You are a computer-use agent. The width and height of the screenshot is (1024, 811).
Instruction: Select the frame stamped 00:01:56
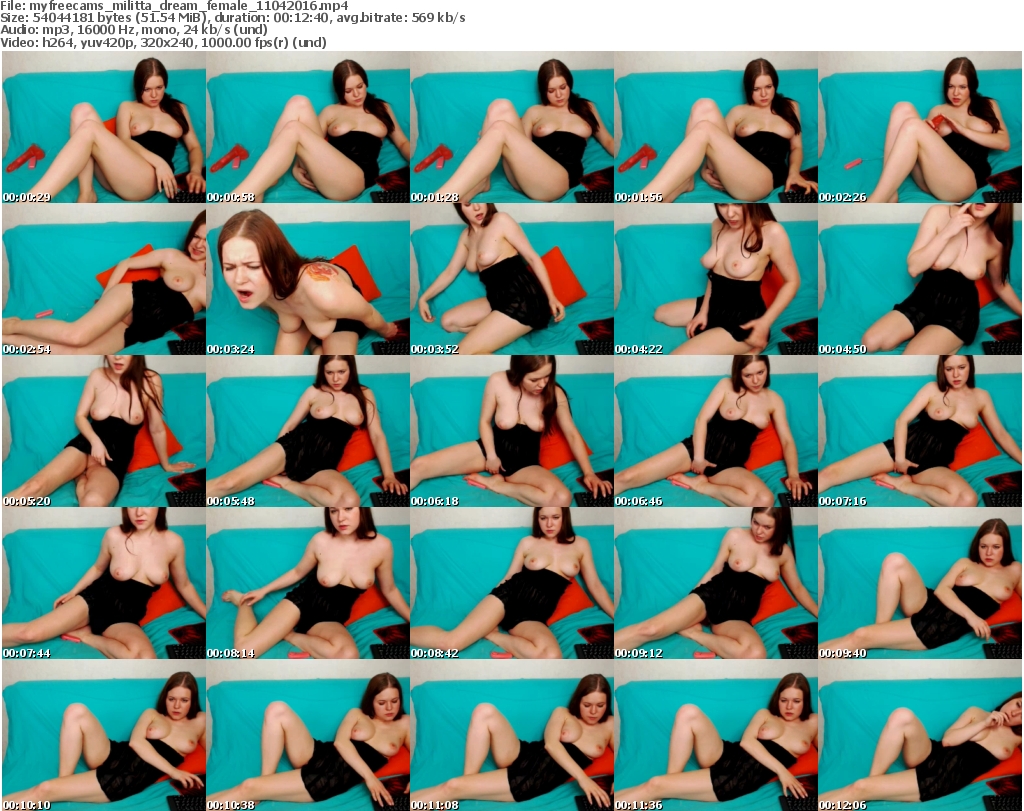point(716,127)
